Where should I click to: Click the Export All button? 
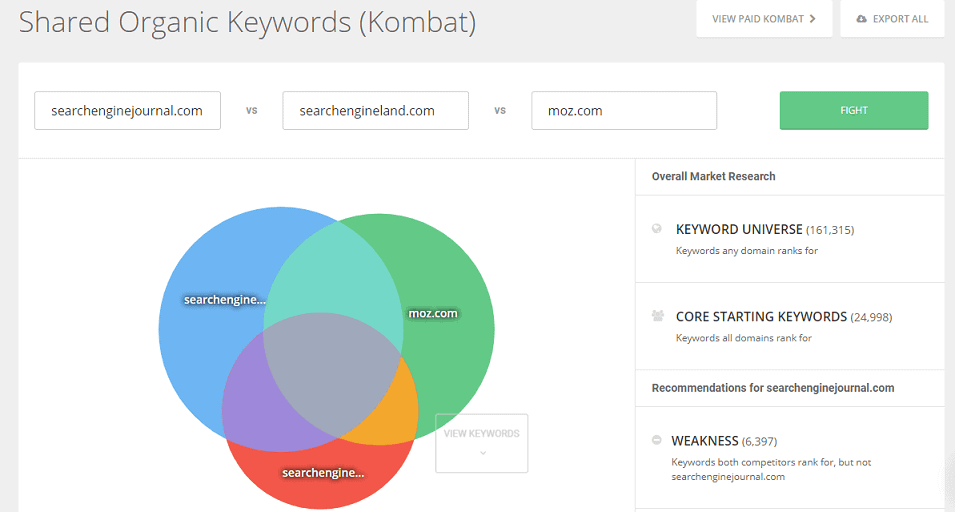point(892,19)
